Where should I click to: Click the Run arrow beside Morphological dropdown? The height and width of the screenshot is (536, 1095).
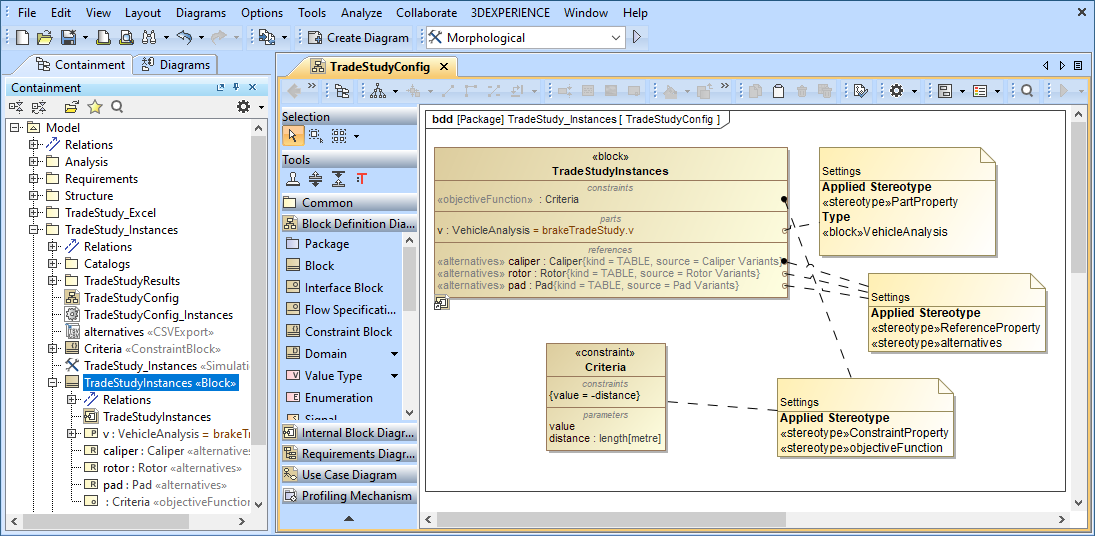[x=637, y=38]
